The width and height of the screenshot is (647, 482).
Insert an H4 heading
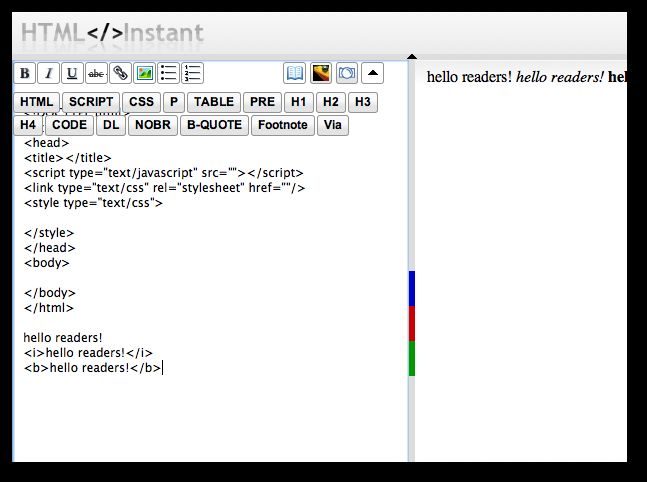[28, 125]
